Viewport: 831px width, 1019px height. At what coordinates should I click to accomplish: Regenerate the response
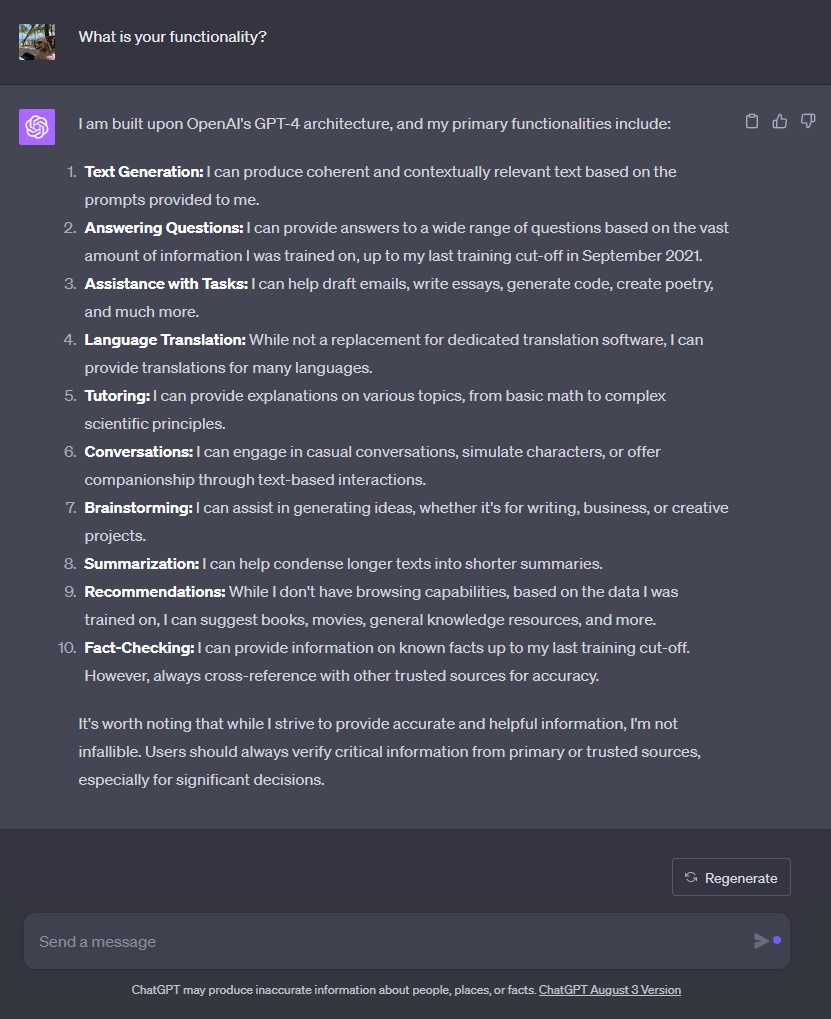tap(731, 877)
